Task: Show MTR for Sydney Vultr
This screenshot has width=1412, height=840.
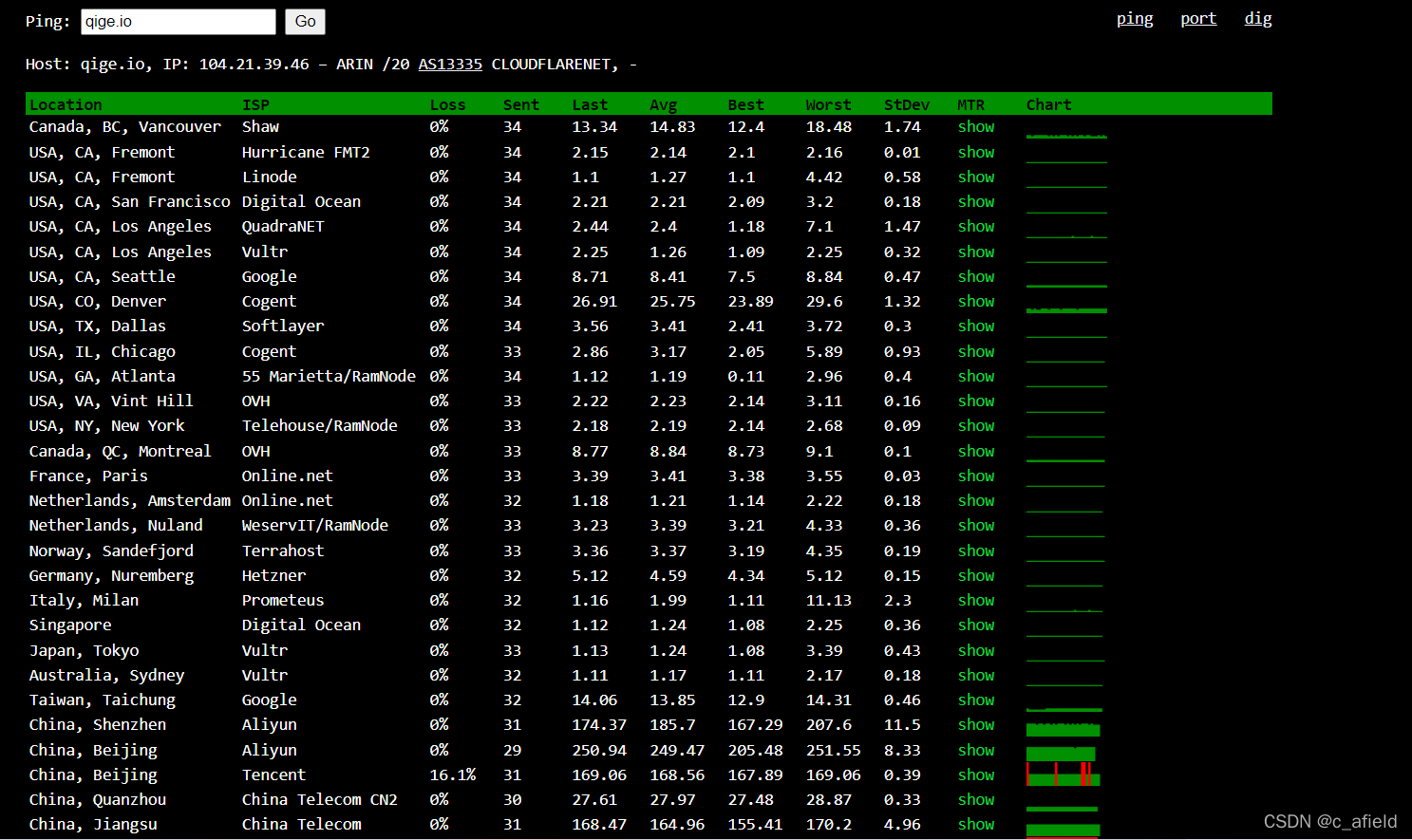Action: pyautogui.click(x=976, y=675)
